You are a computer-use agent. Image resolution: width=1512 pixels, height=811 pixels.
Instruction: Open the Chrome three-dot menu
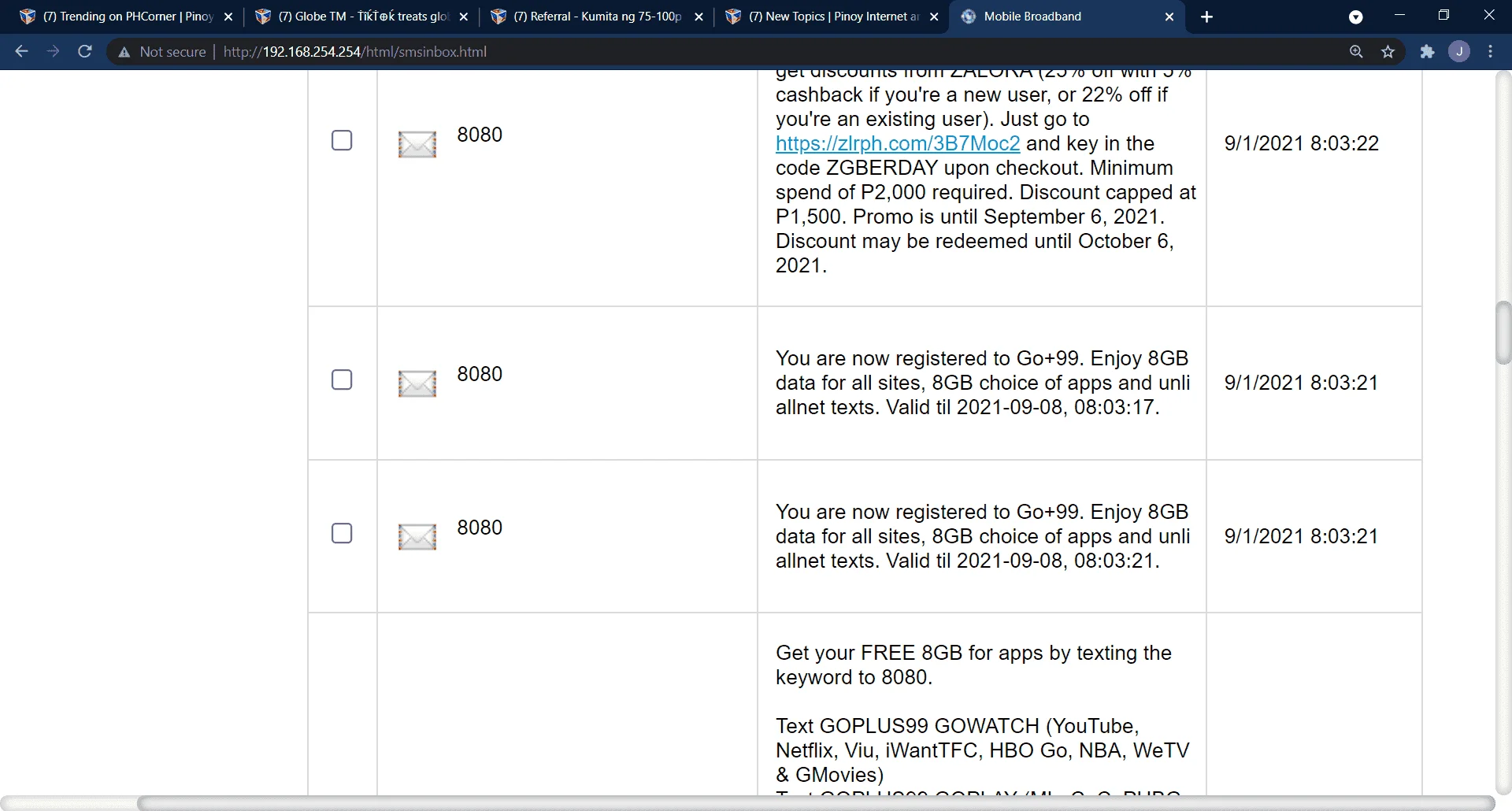coord(1490,51)
